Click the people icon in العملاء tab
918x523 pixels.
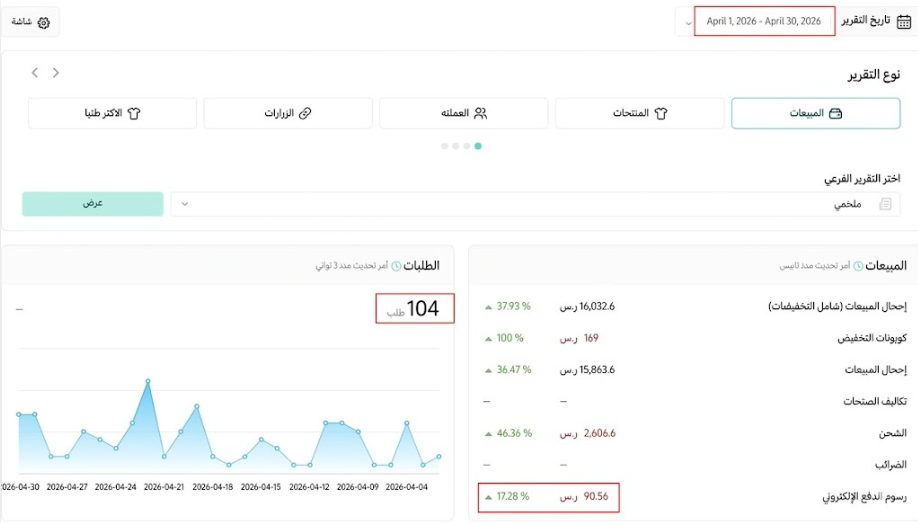(x=481, y=113)
